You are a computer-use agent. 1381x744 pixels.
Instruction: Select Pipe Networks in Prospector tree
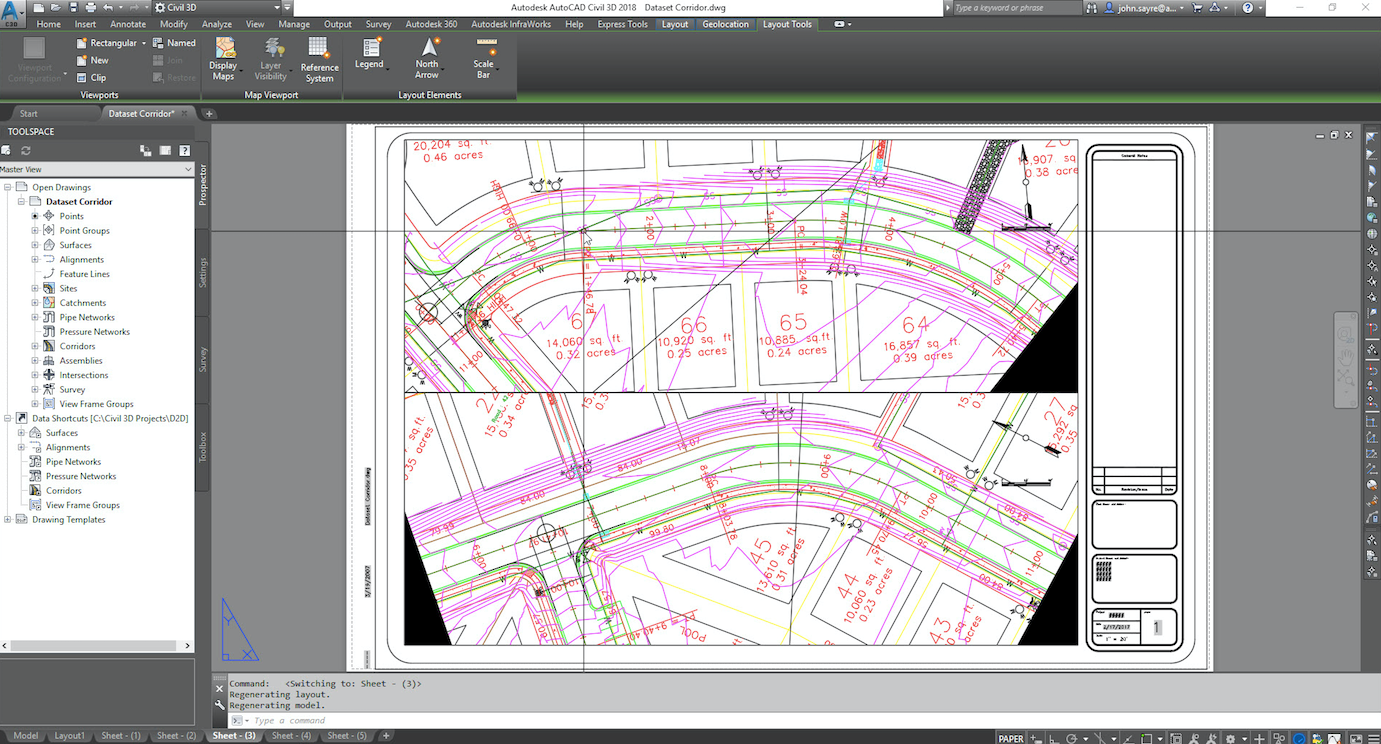[x=87, y=317]
